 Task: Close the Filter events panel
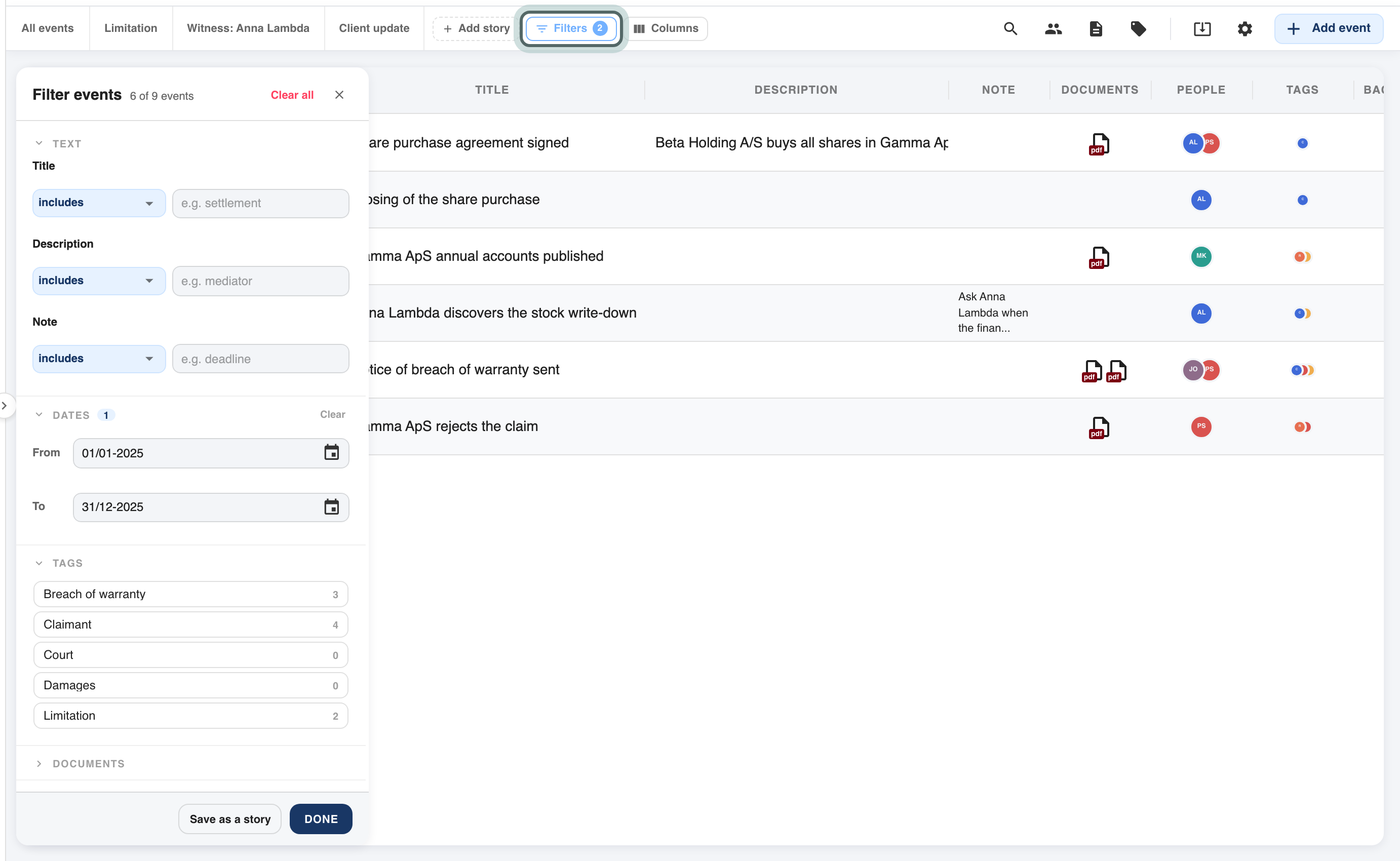pos(339,95)
